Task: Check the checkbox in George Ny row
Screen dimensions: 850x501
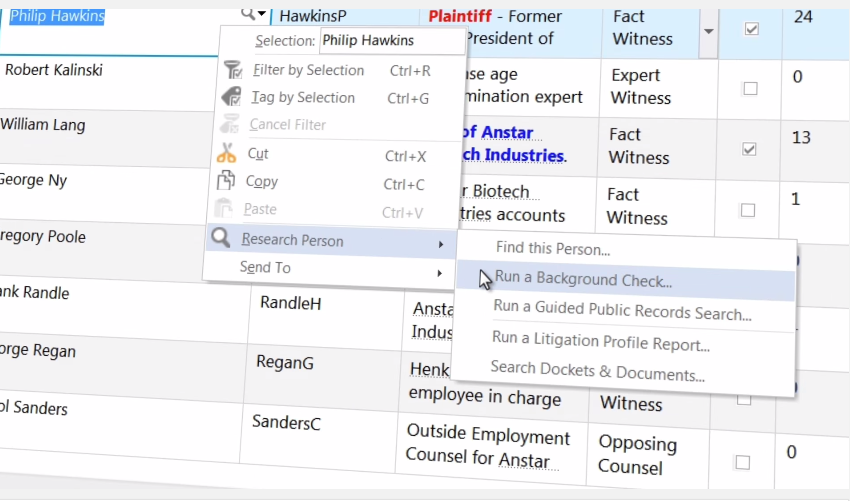Action: 748,210
